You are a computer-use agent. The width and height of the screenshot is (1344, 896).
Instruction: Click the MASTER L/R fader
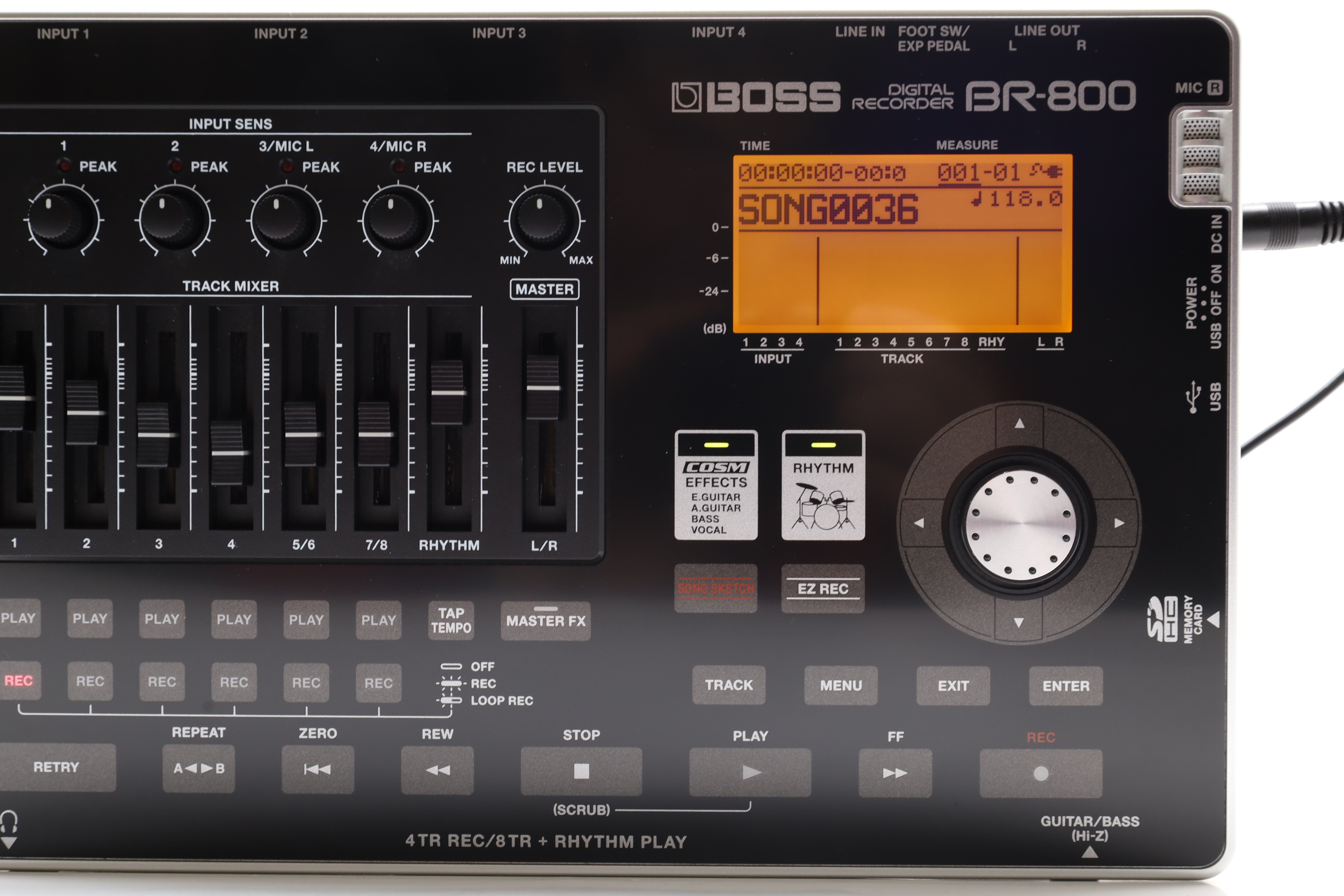click(x=542, y=388)
